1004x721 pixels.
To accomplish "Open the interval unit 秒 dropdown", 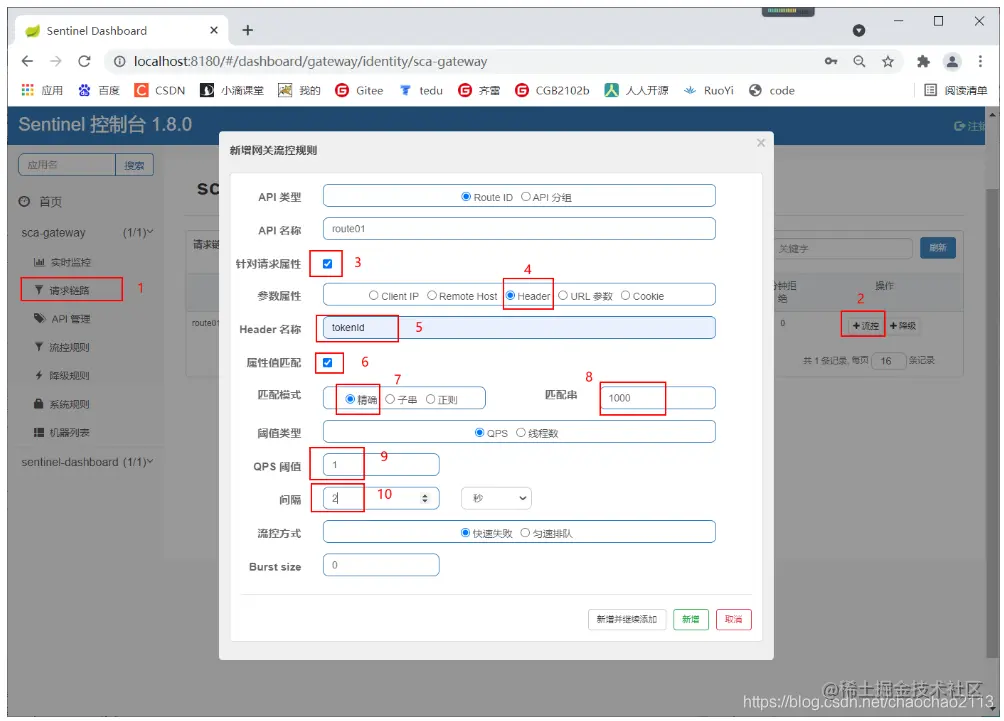I will click(496, 498).
